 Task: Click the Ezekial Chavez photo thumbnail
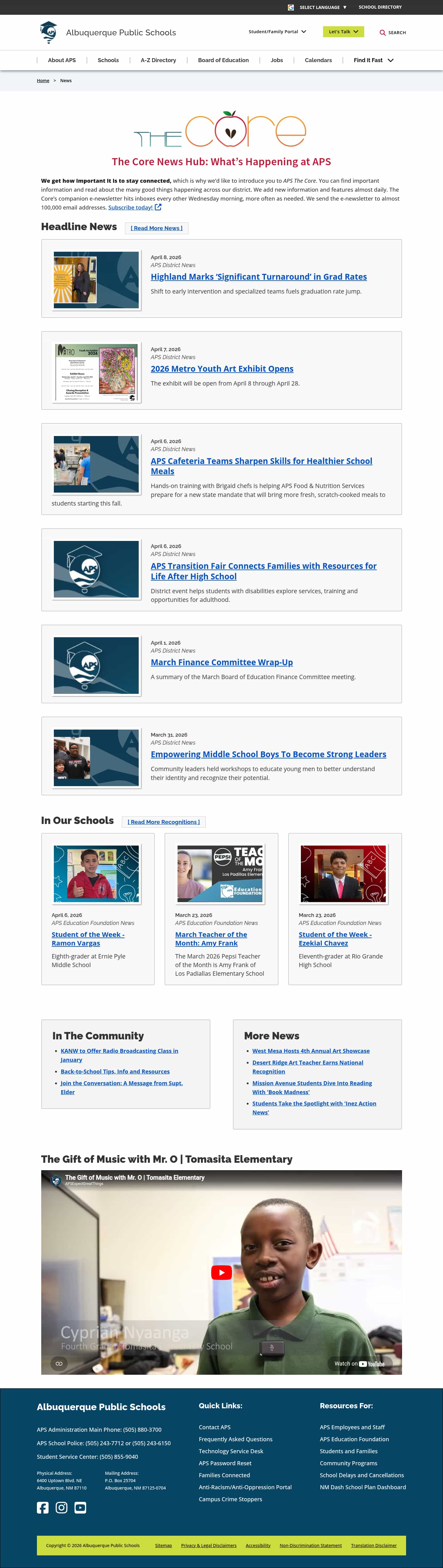click(x=343, y=874)
